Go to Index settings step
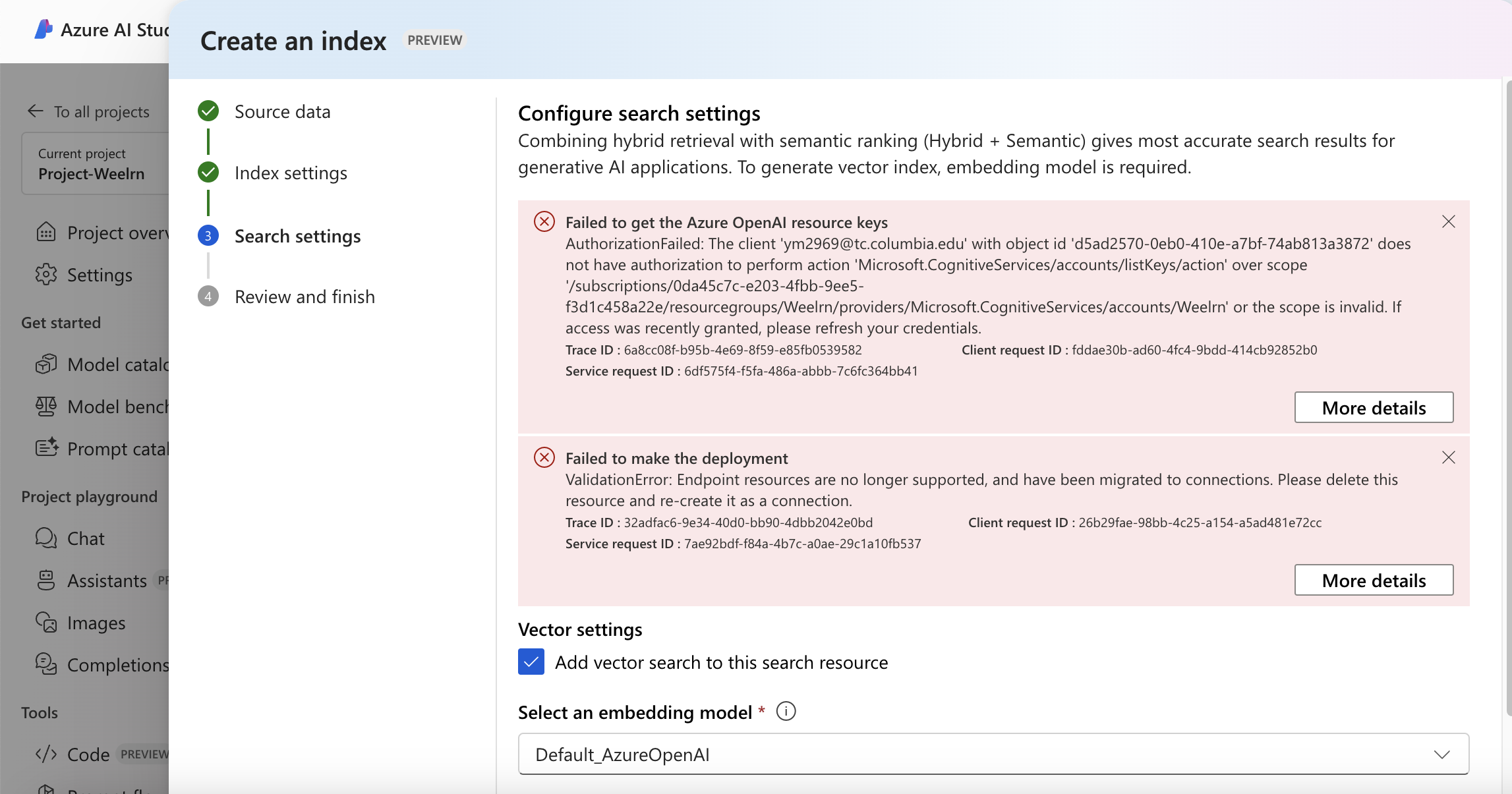Viewport: 1512px width, 794px height. click(x=291, y=173)
